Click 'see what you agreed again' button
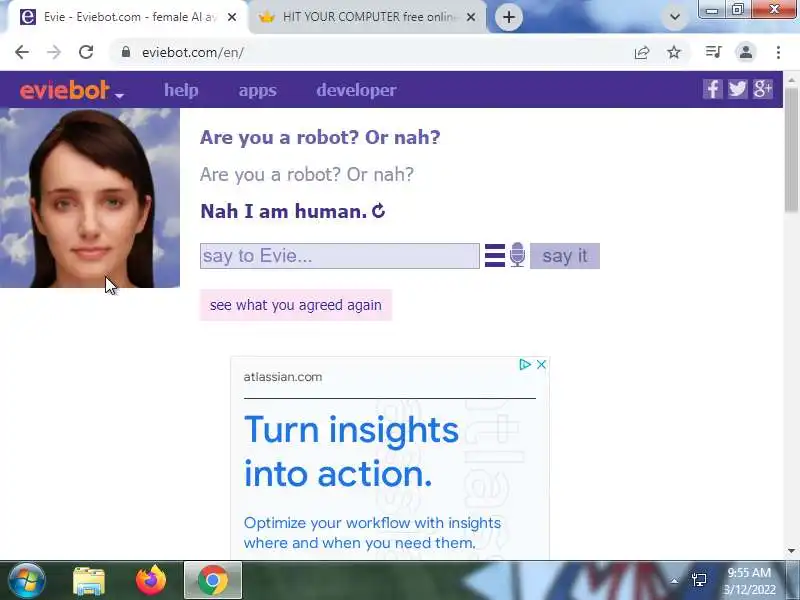 [x=296, y=305]
